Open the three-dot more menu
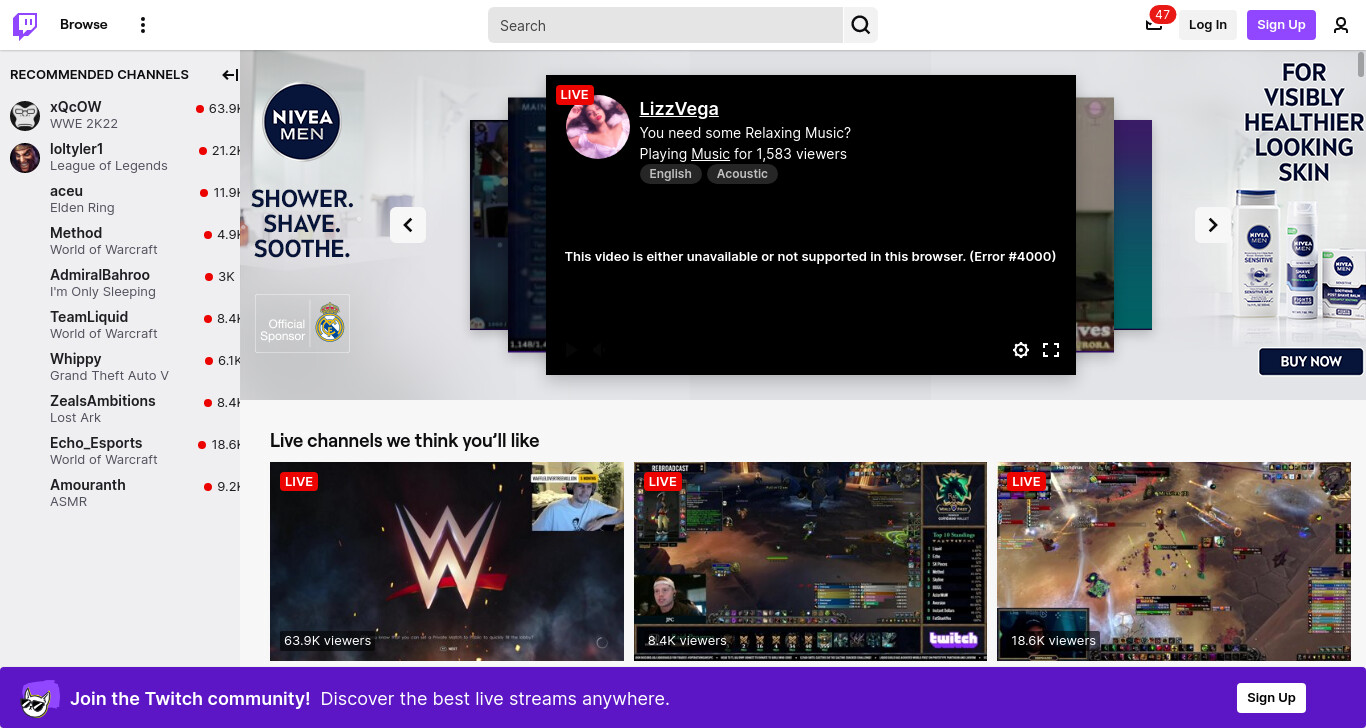This screenshot has height=728, width=1366. pos(143,25)
